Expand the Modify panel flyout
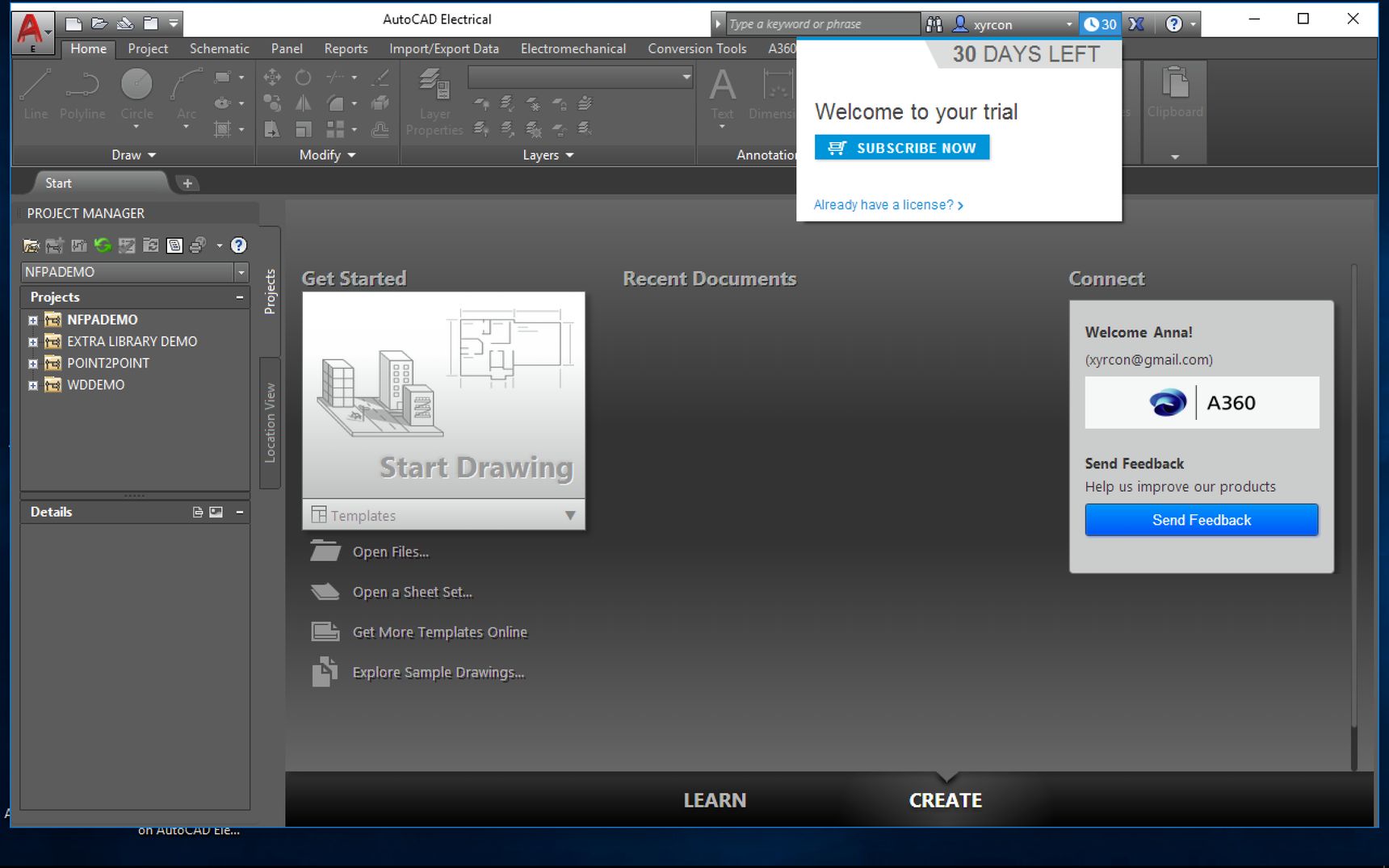1389x868 pixels. 328,155
